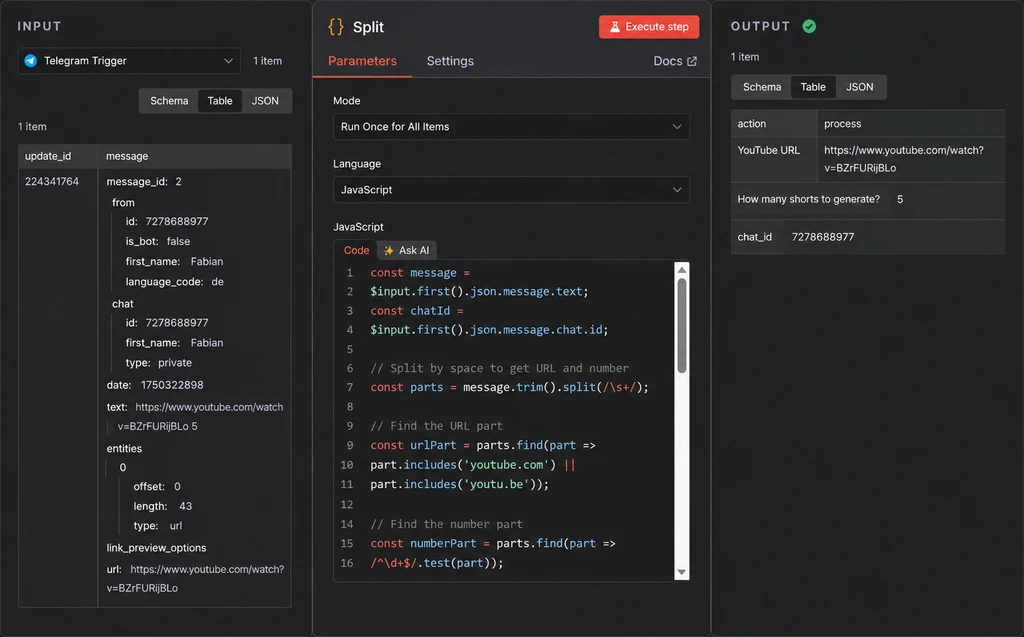Switch to the Settings tab
Viewport: 1024px width, 637px height.
pos(450,61)
